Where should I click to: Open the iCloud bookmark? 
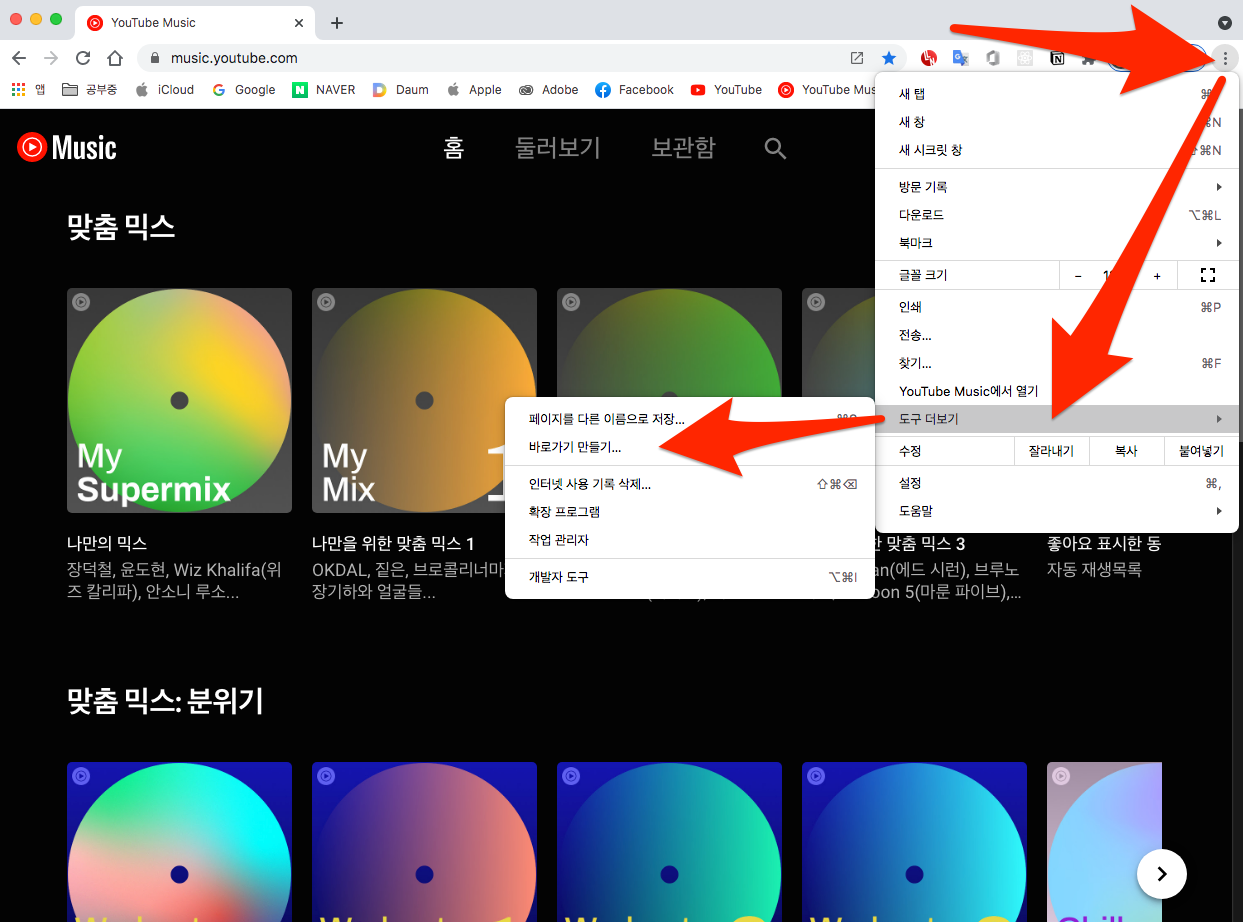click(165, 89)
